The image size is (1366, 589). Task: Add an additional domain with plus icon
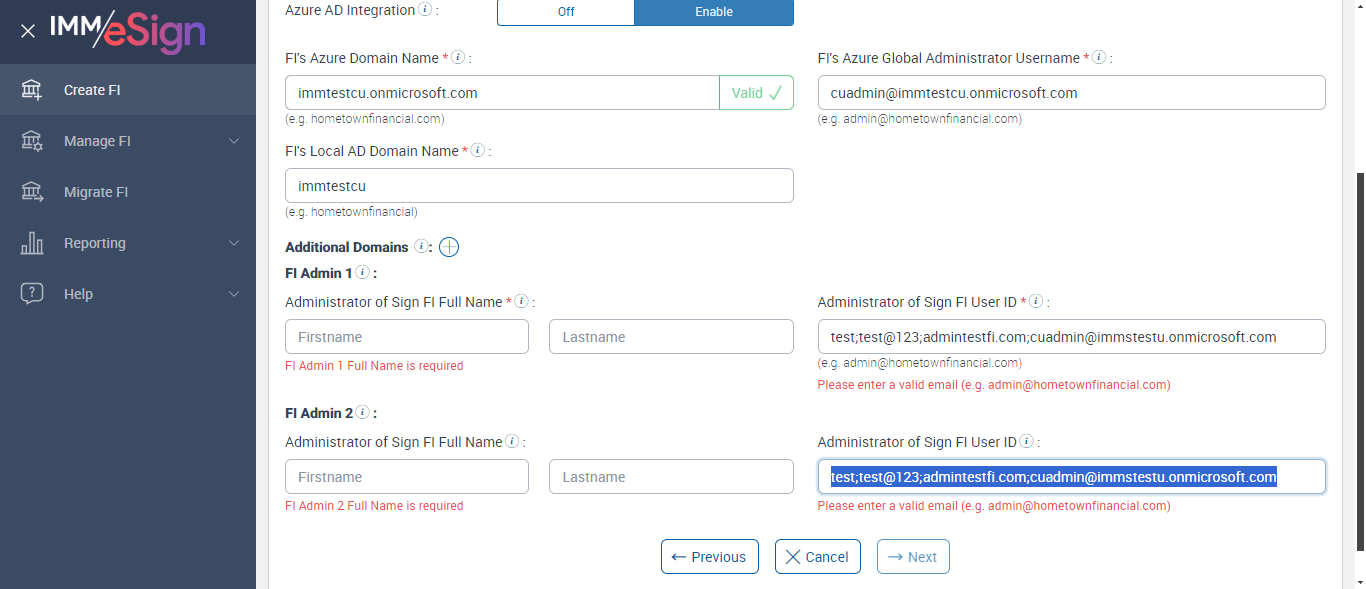[x=449, y=247]
